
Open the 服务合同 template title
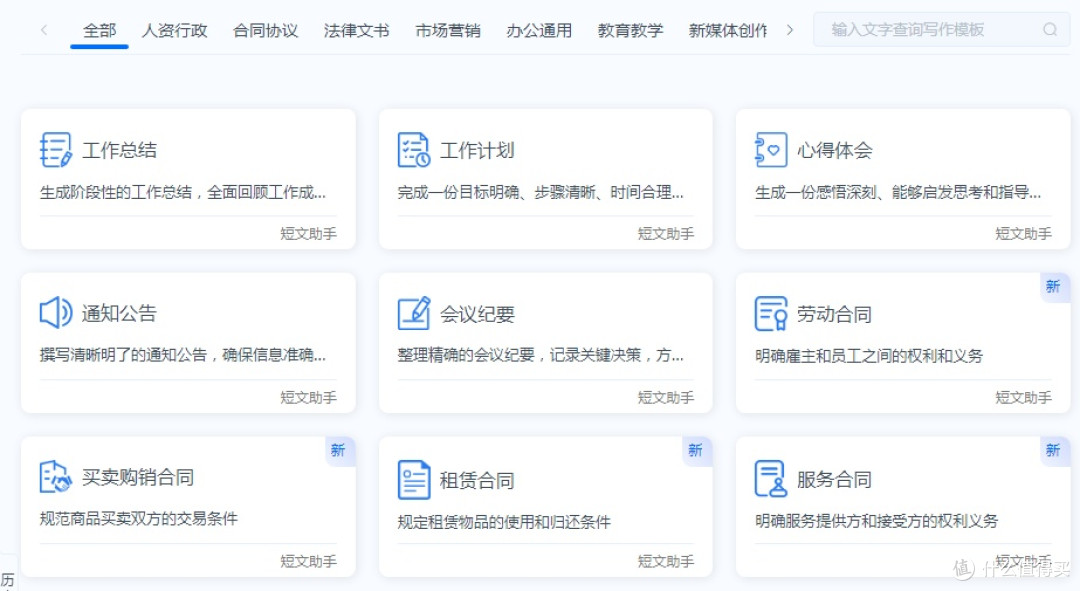point(834,479)
